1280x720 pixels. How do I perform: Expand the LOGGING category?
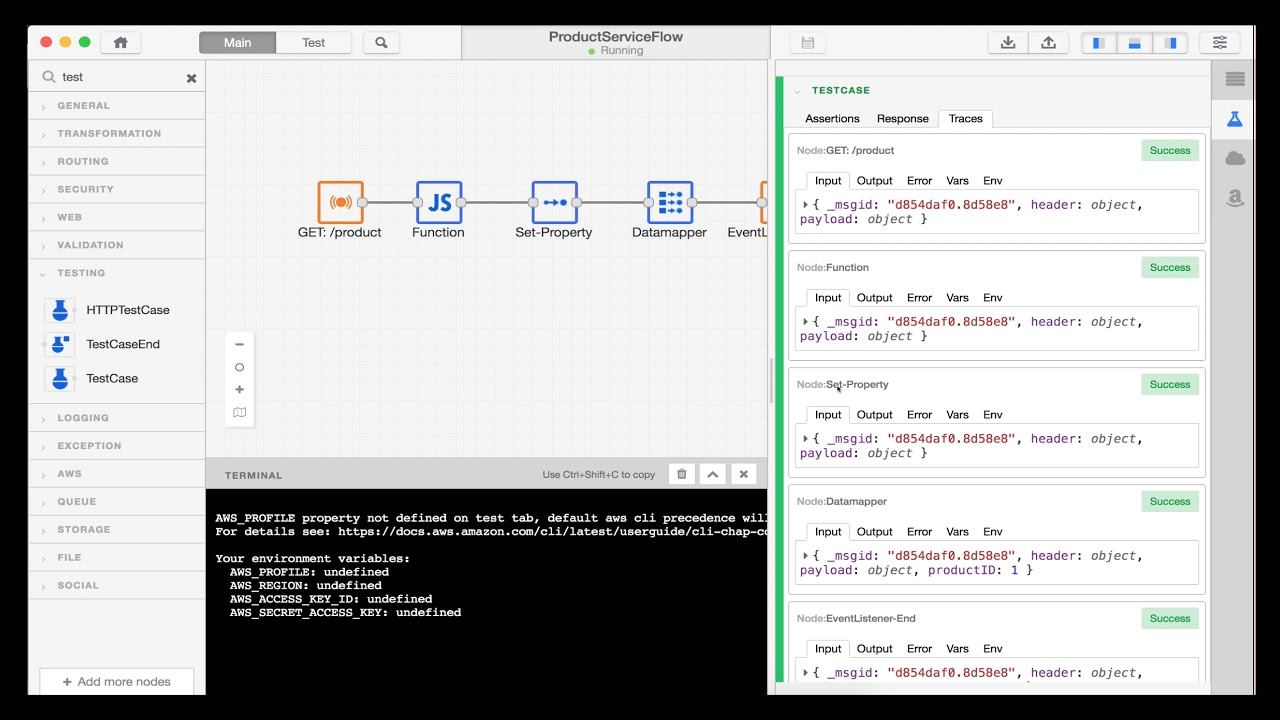pyautogui.click(x=116, y=419)
